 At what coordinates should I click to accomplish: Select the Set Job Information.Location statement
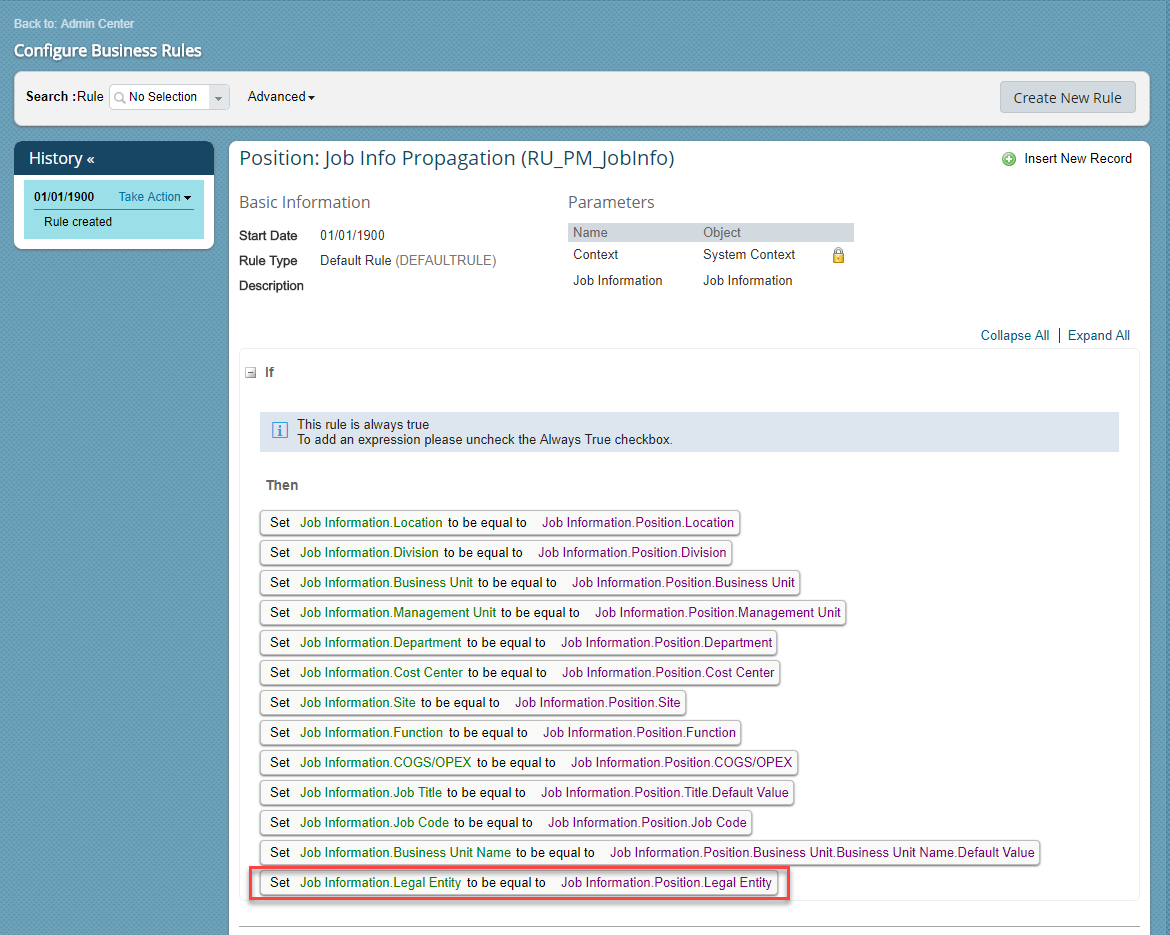(x=499, y=523)
